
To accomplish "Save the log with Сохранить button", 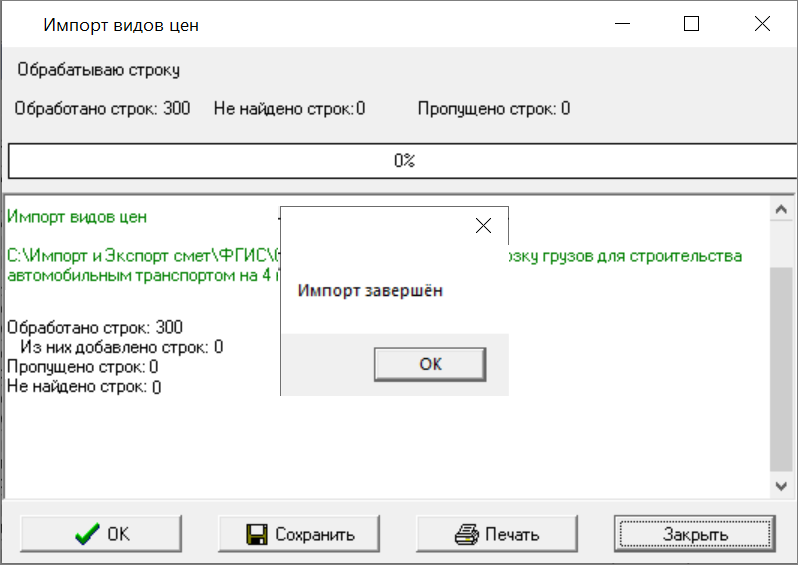I will (299, 533).
